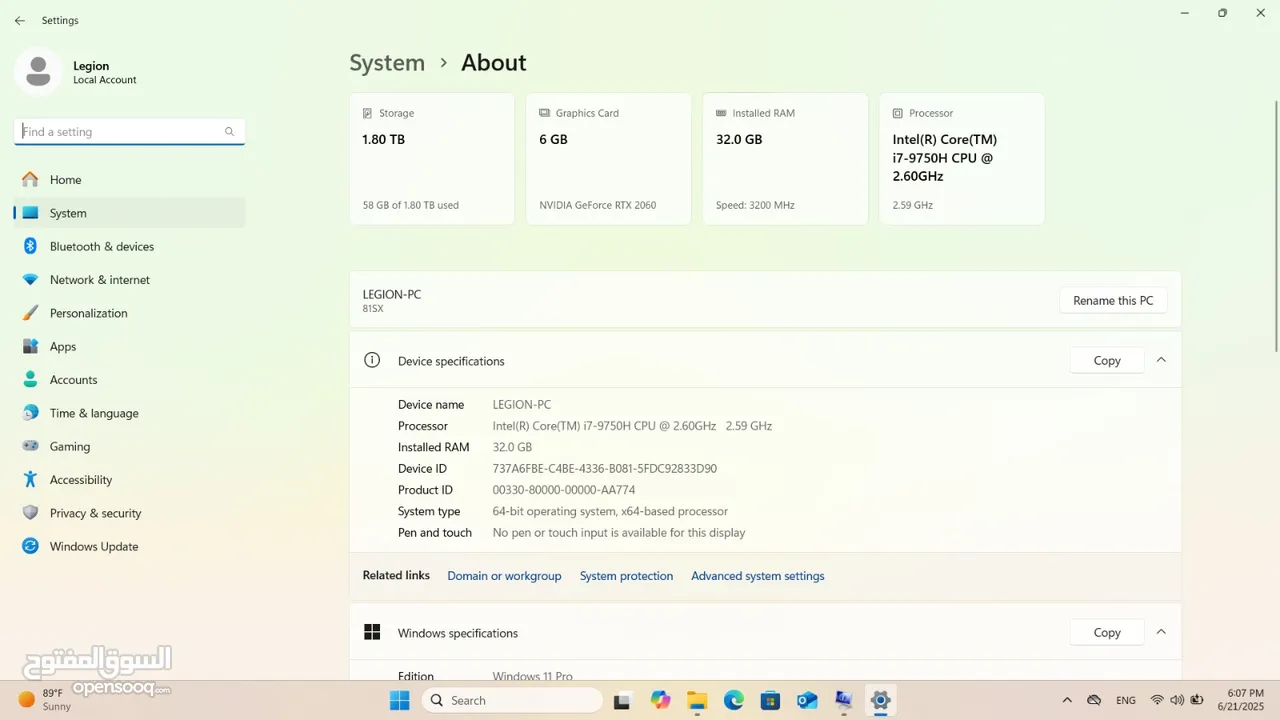Open Microsoft Store from the taskbar

[770, 700]
